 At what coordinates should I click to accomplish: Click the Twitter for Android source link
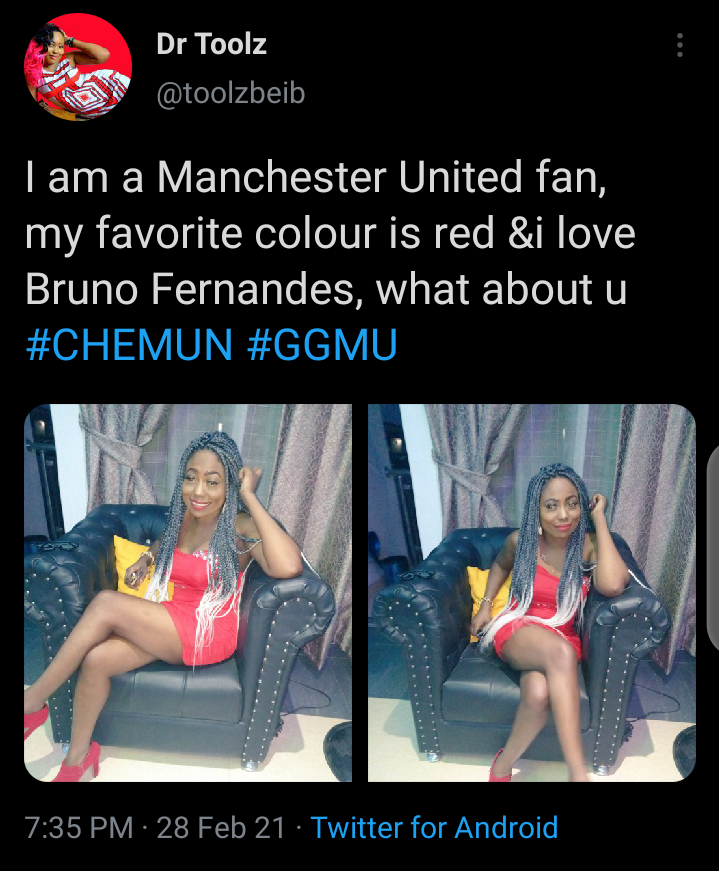coord(434,827)
